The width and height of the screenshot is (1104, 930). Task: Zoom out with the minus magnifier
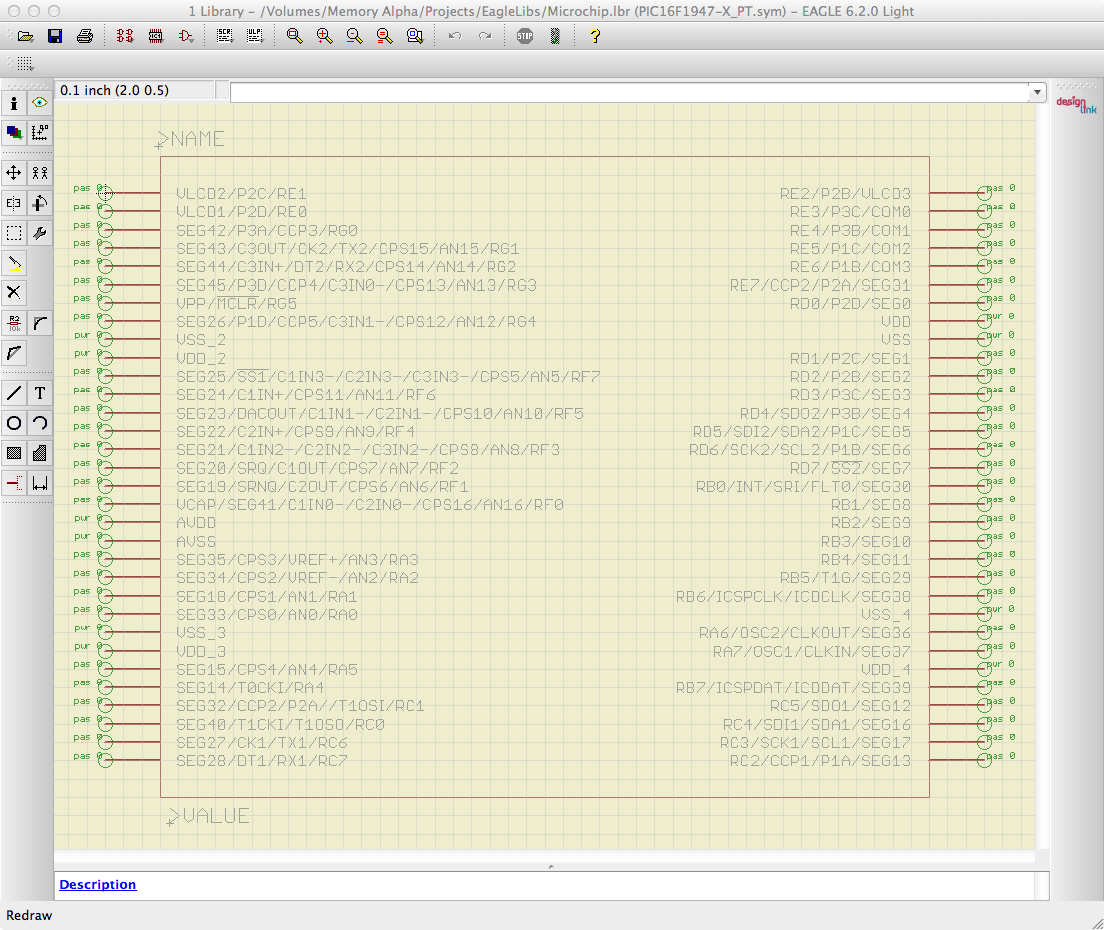pos(355,36)
